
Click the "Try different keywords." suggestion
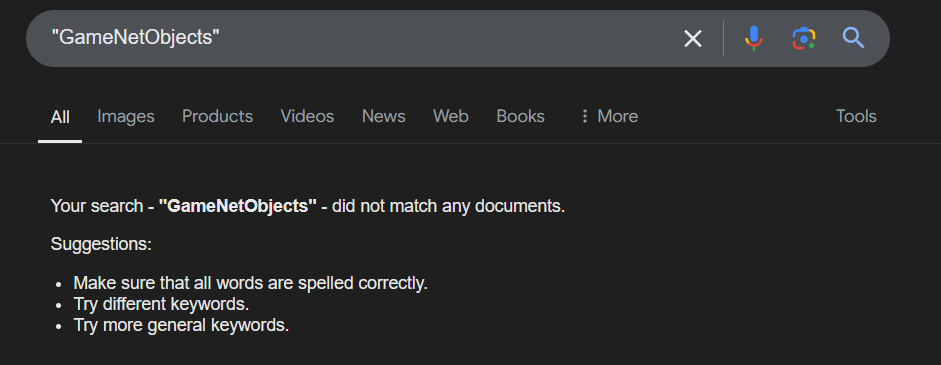pyautogui.click(x=161, y=304)
